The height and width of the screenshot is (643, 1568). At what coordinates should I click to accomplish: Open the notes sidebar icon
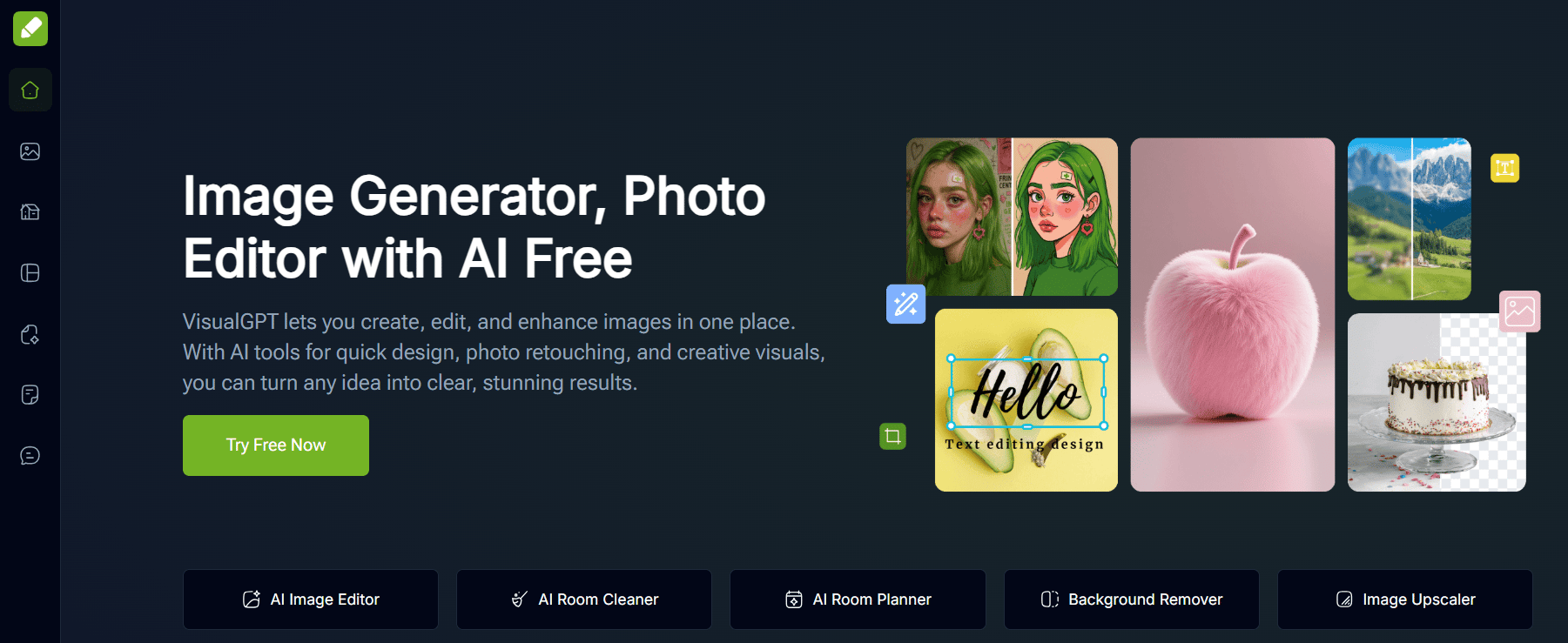tap(30, 395)
